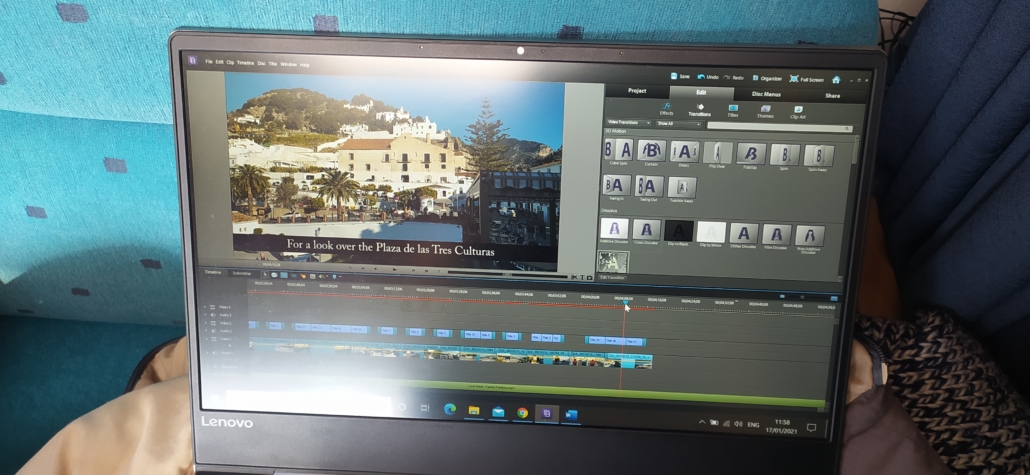The height and width of the screenshot is (475, 1030).
Task: Open the Timeline menu
Action: coord(245,63)
